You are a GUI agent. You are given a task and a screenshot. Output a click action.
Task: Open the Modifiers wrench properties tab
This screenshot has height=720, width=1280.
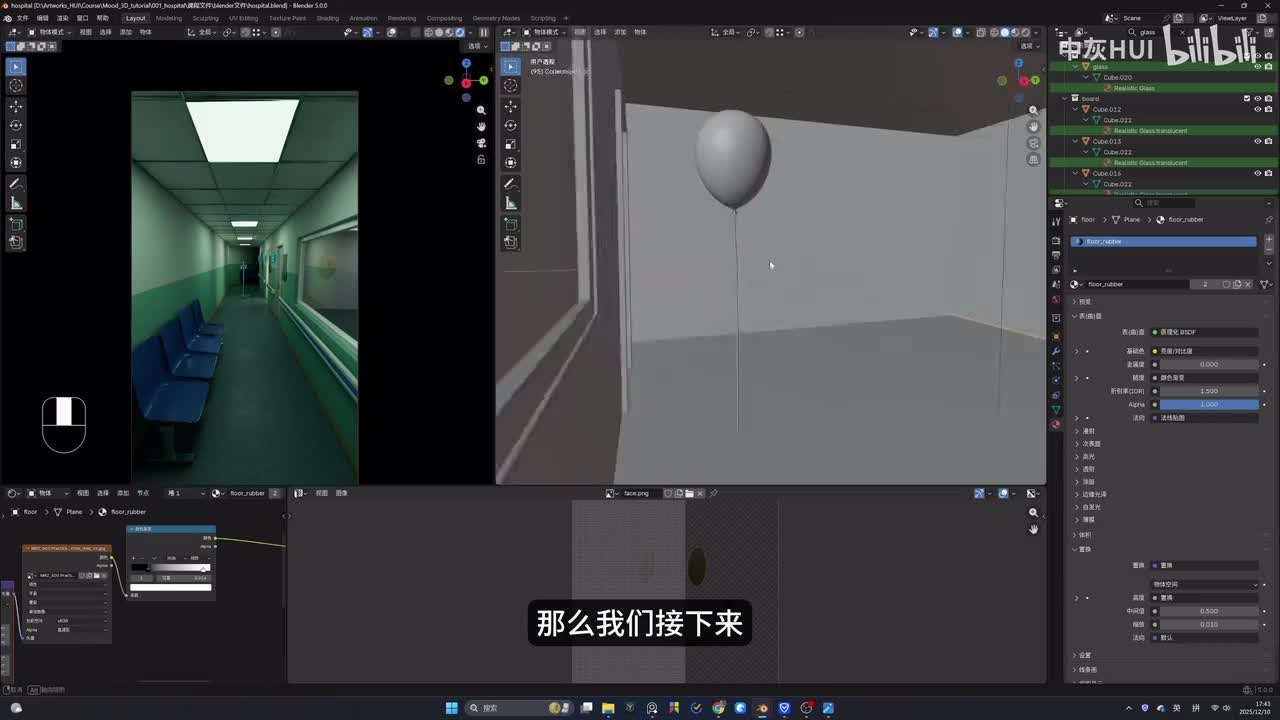tap(1055, 351)
